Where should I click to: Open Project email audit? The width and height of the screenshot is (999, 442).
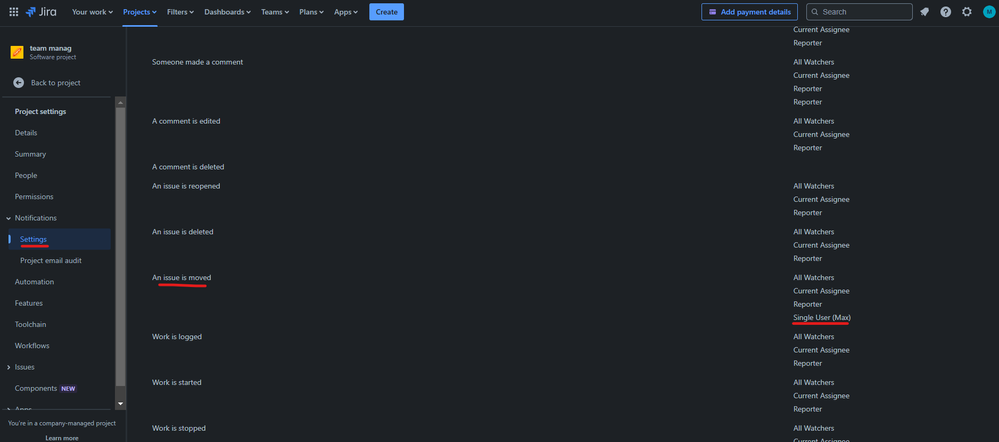coord(51,260)
